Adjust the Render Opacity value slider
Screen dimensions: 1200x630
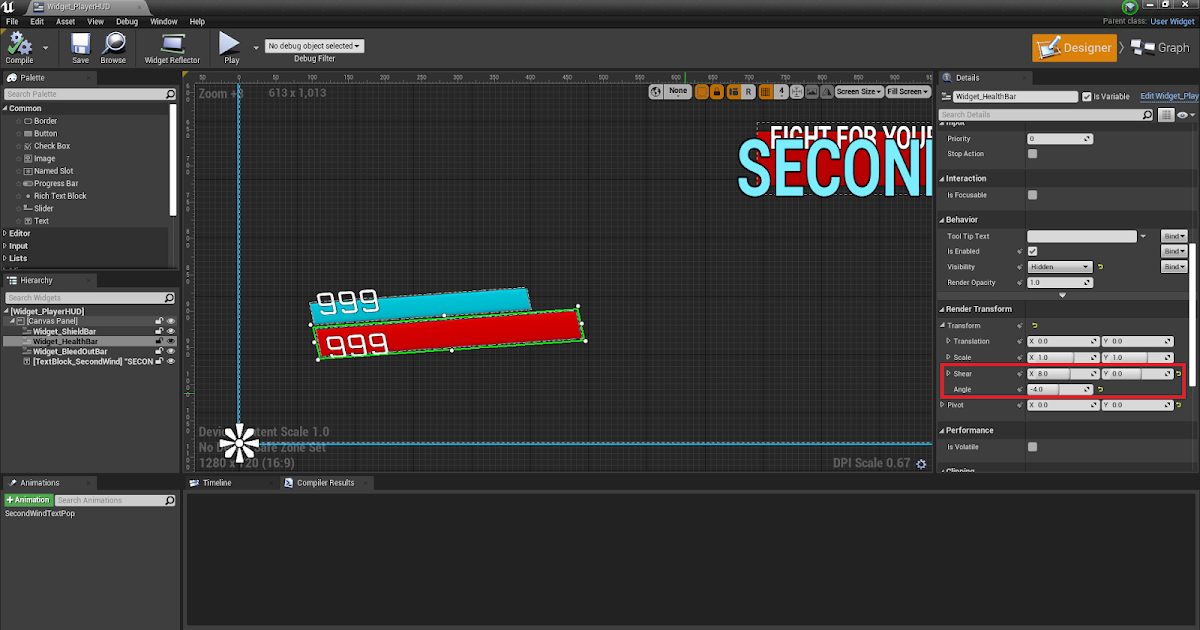(1060, 282)
